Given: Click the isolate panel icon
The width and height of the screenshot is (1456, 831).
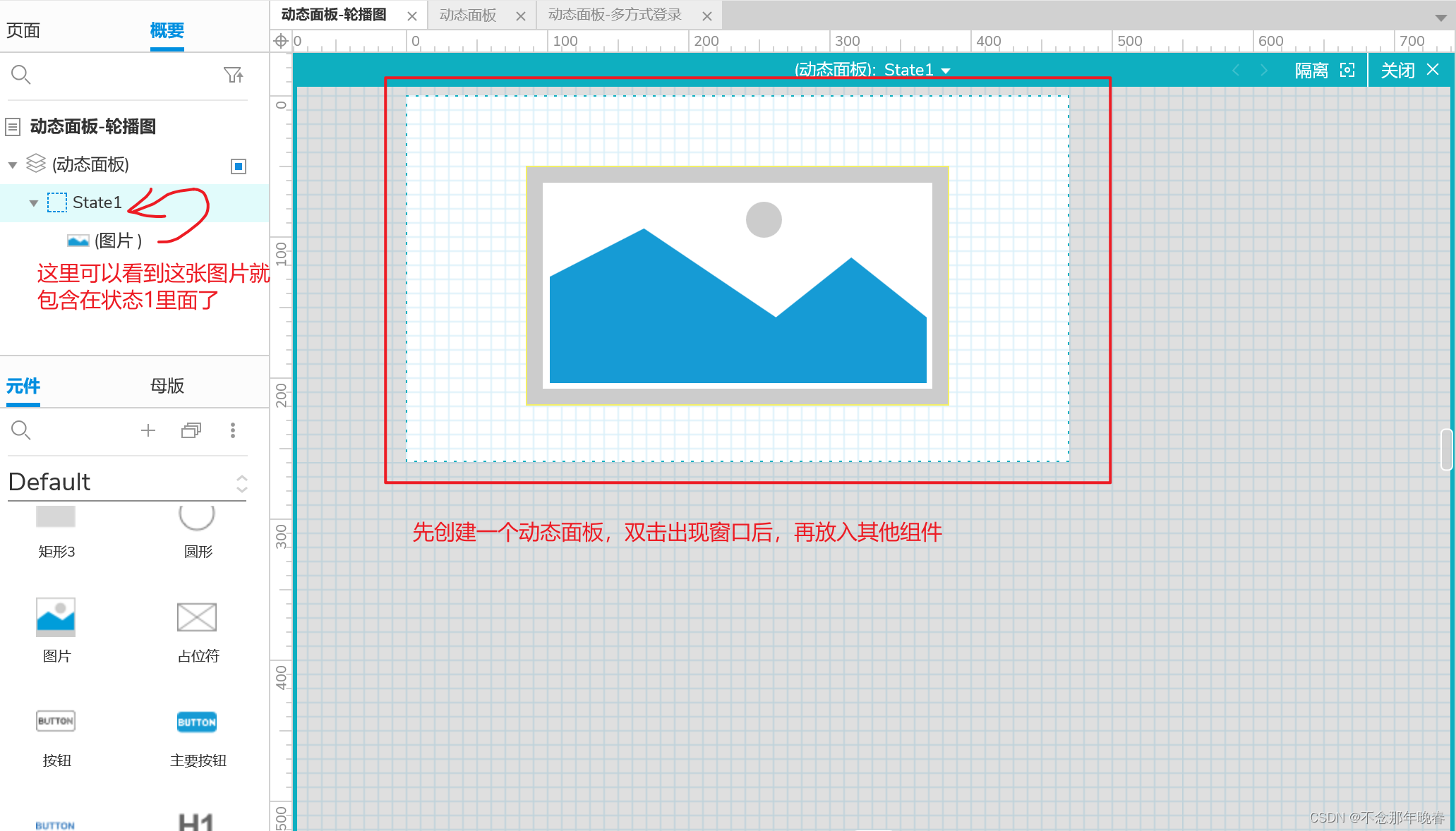Looking at the screenshot, I should point(1347,70).
